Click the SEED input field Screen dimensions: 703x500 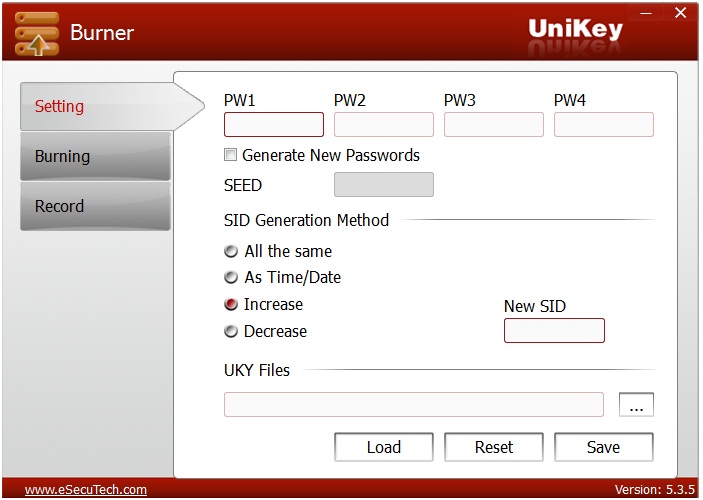384,184
